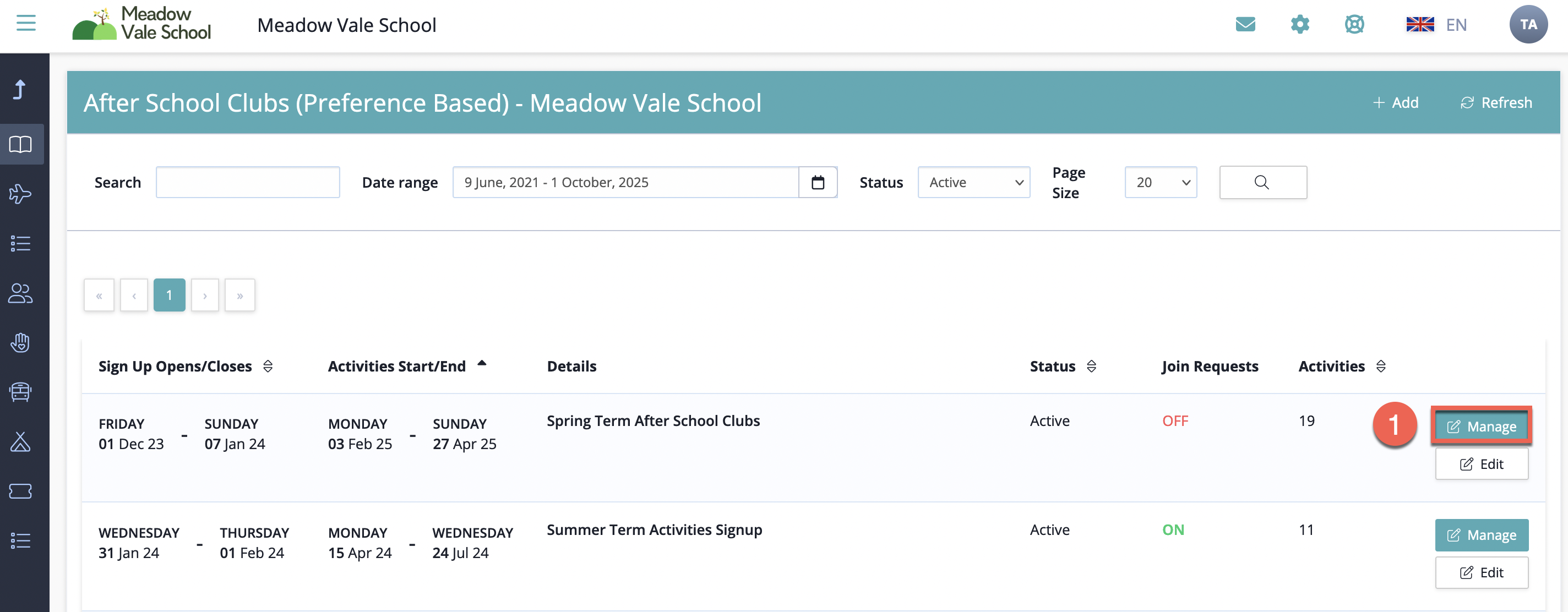Open the book icon in sidebar
Image resolution: width=1568 pixels, height=612 pixels.
point(21,144)
